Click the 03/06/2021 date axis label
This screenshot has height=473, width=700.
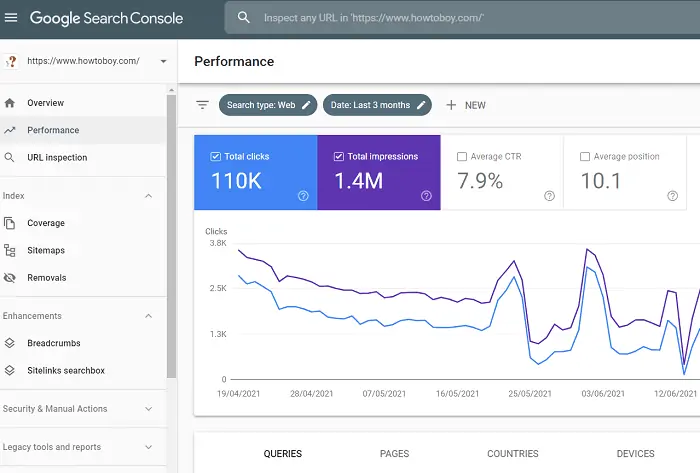(x=603, y=394)
